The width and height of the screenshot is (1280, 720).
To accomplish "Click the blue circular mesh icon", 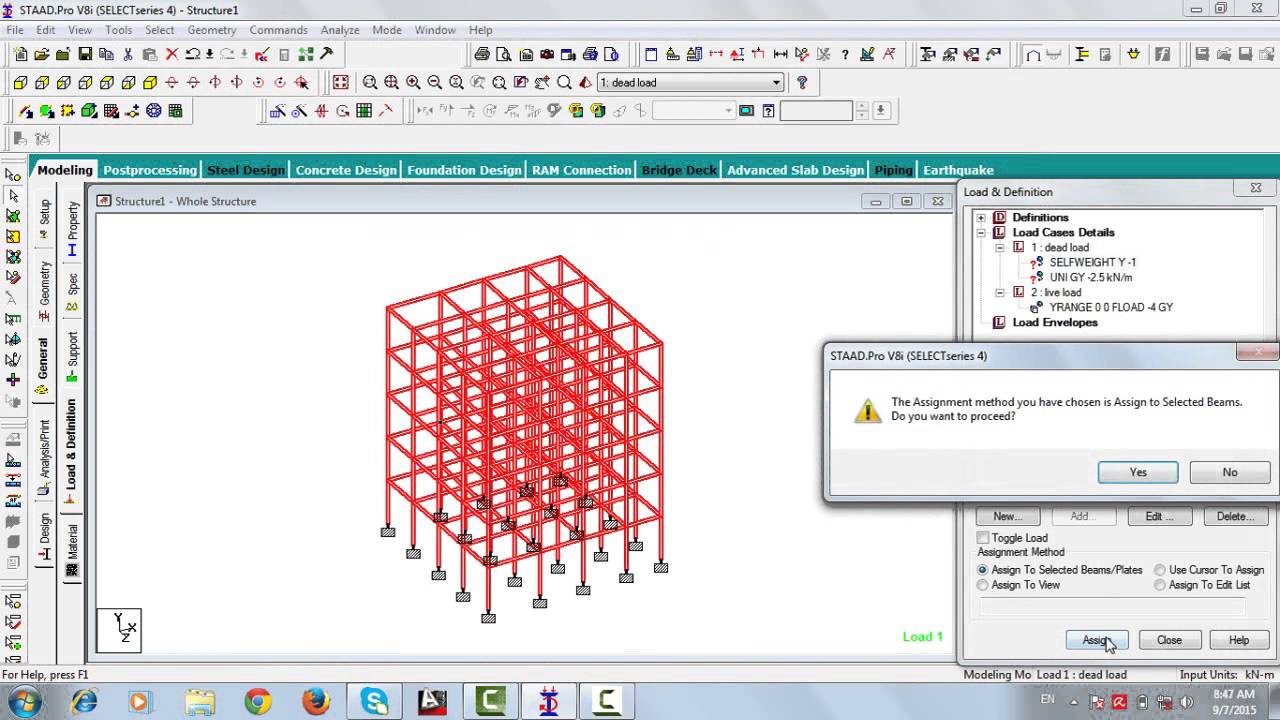I will (154, 111).
